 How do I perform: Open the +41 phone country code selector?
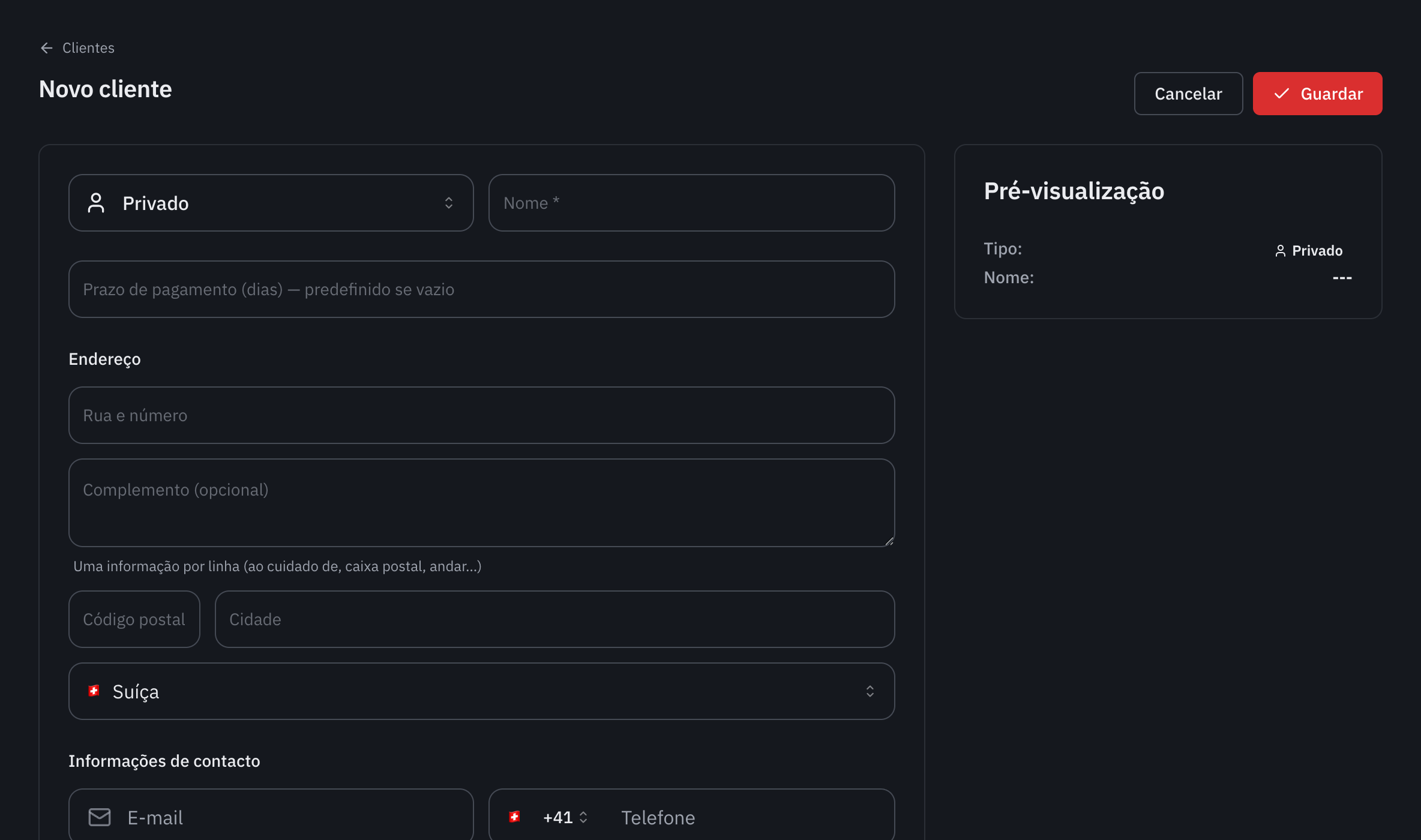coord(548,817)
